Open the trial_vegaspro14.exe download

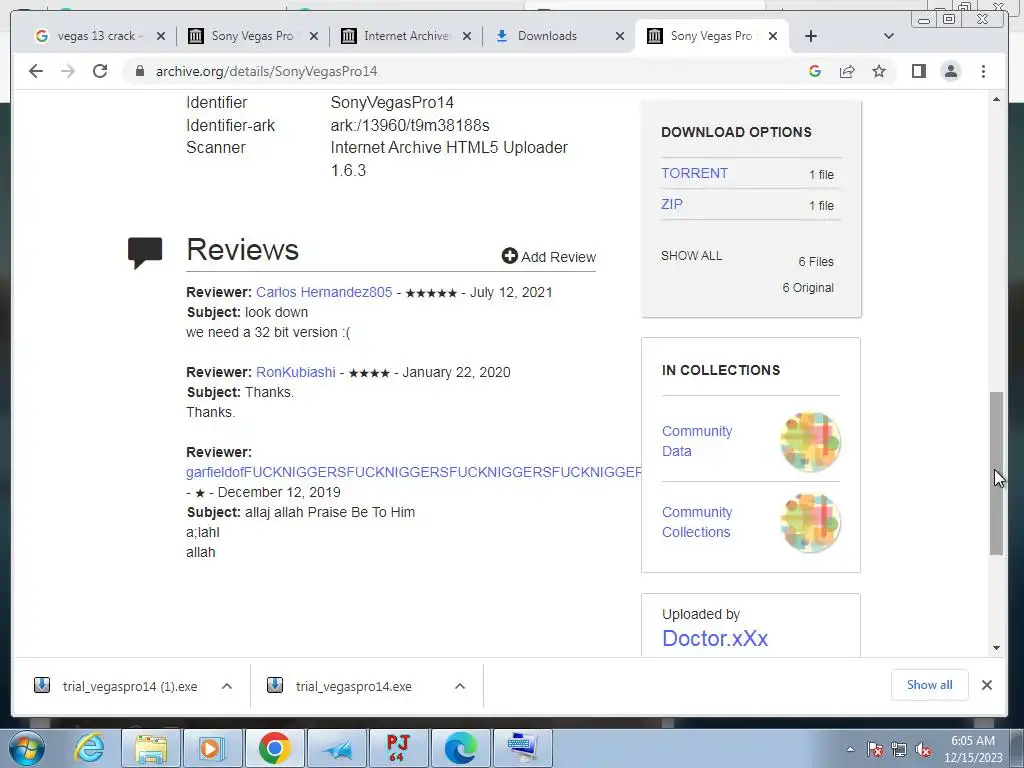353,686
